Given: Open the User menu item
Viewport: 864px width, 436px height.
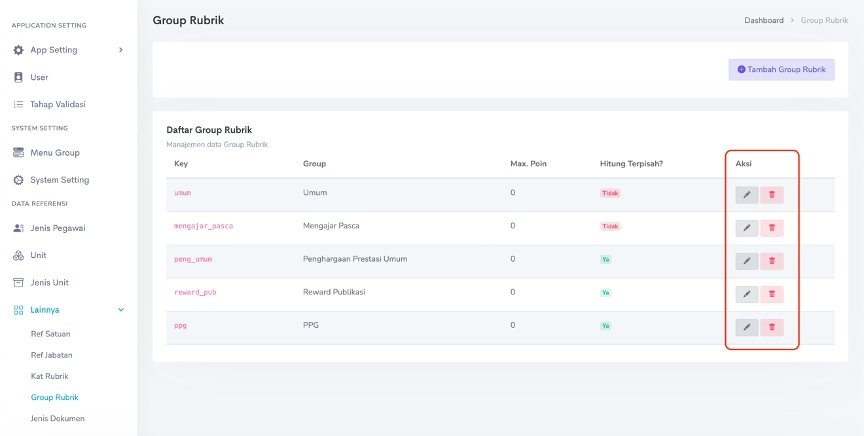Looking at the screenshot, I should coord(39,77).
